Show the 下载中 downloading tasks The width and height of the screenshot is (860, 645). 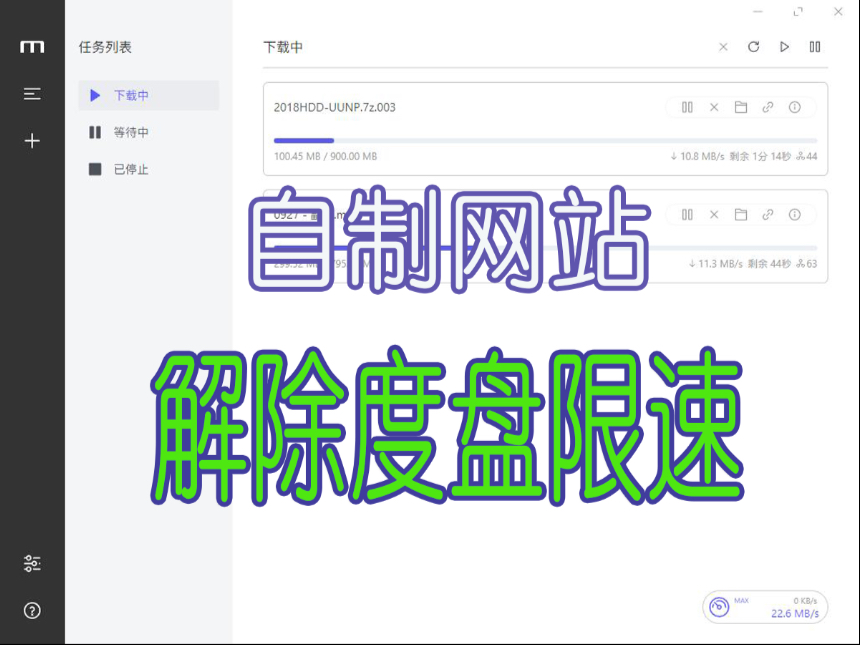pos(149,95)
